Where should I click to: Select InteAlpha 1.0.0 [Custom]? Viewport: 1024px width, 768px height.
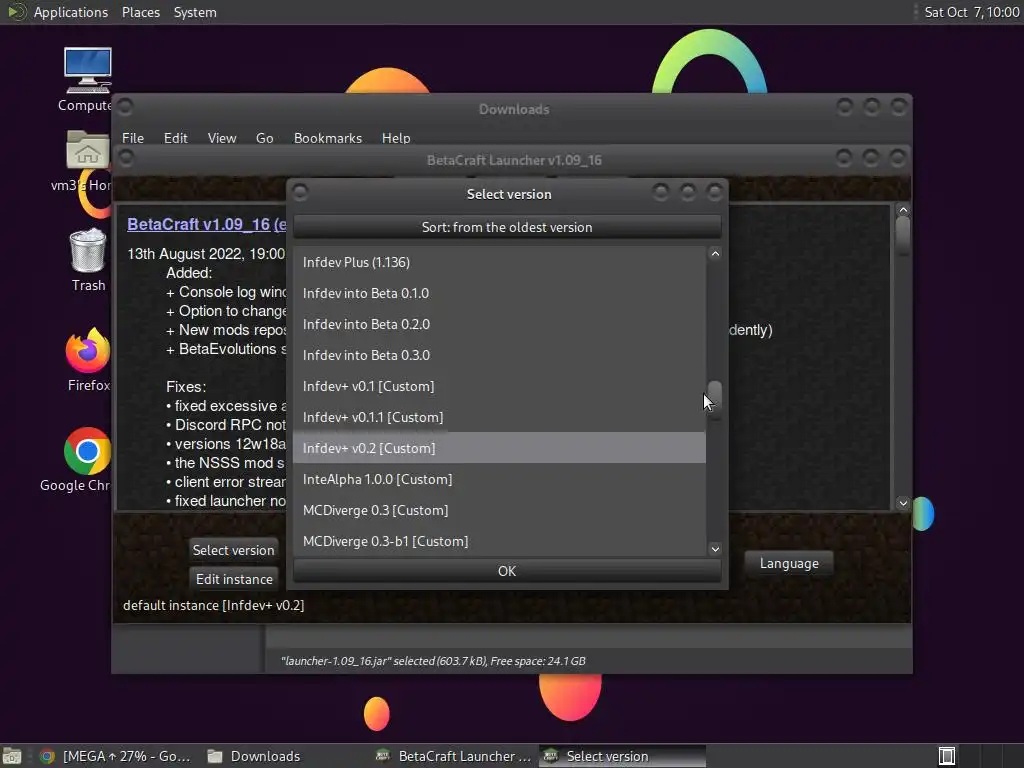[499, 479]
